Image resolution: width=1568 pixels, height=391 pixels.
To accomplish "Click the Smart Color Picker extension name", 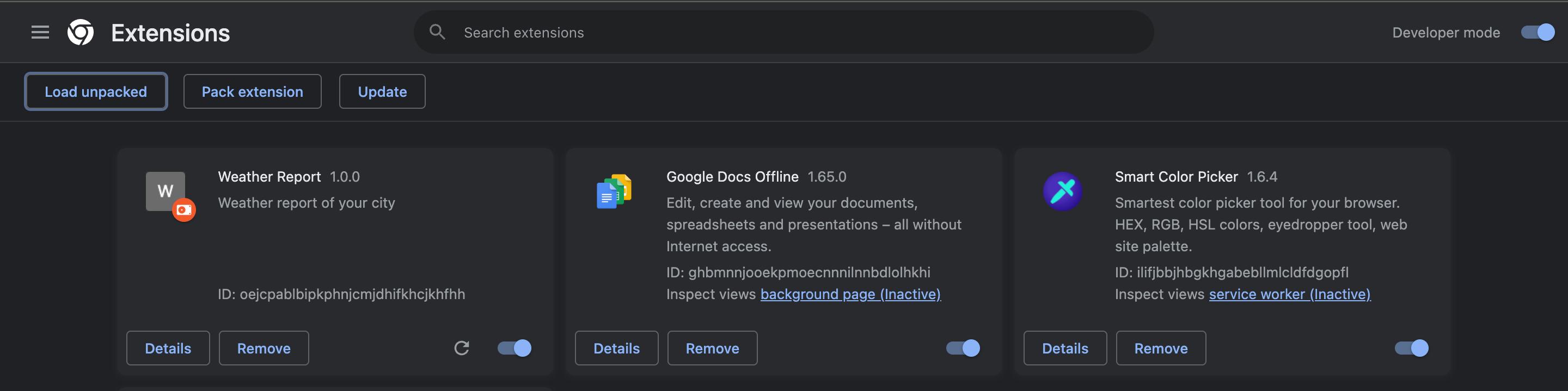I will click(1177, 177).
